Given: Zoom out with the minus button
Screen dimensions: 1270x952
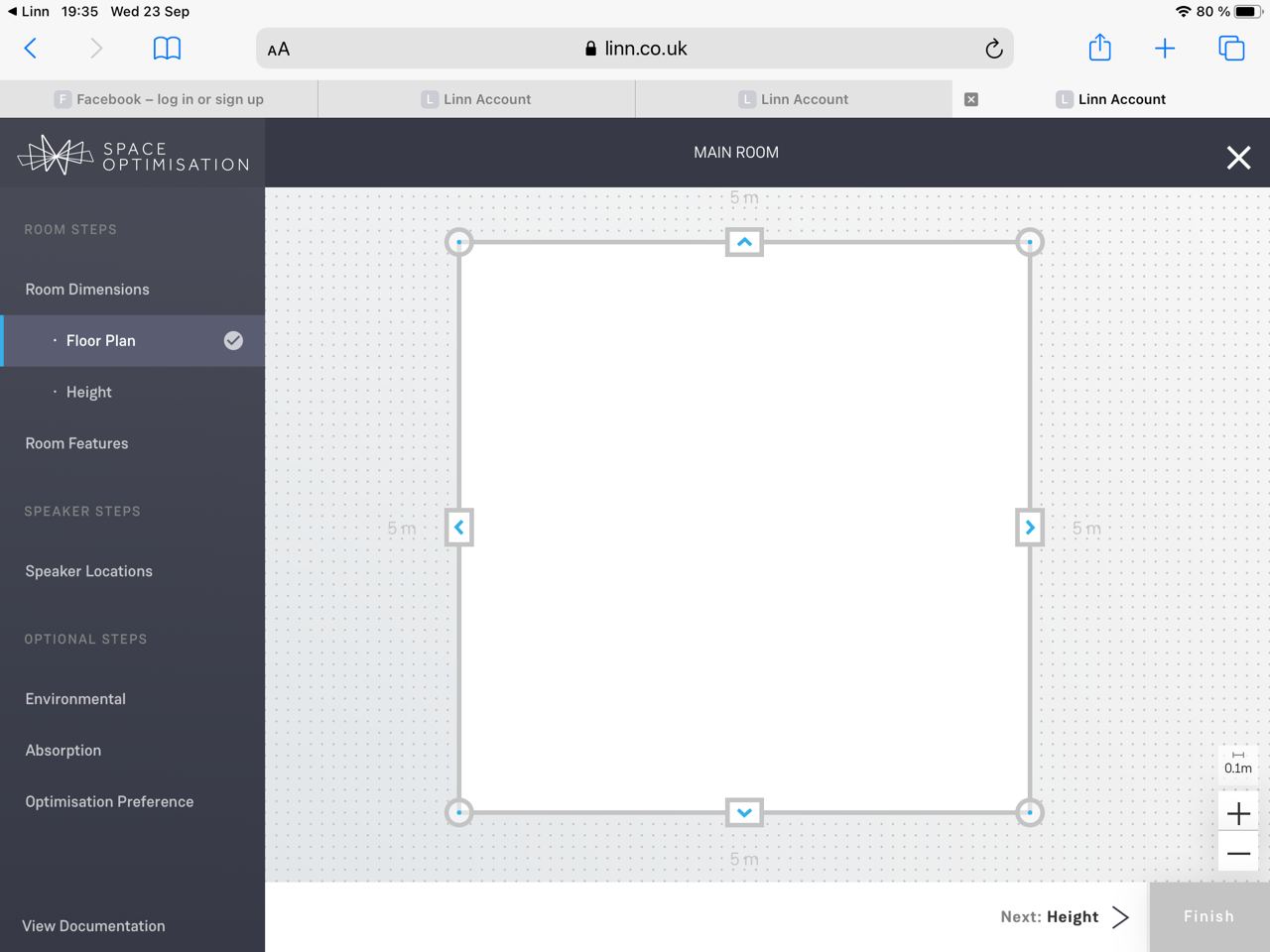Looking at the screenshot, I should tap(1238, 854).
